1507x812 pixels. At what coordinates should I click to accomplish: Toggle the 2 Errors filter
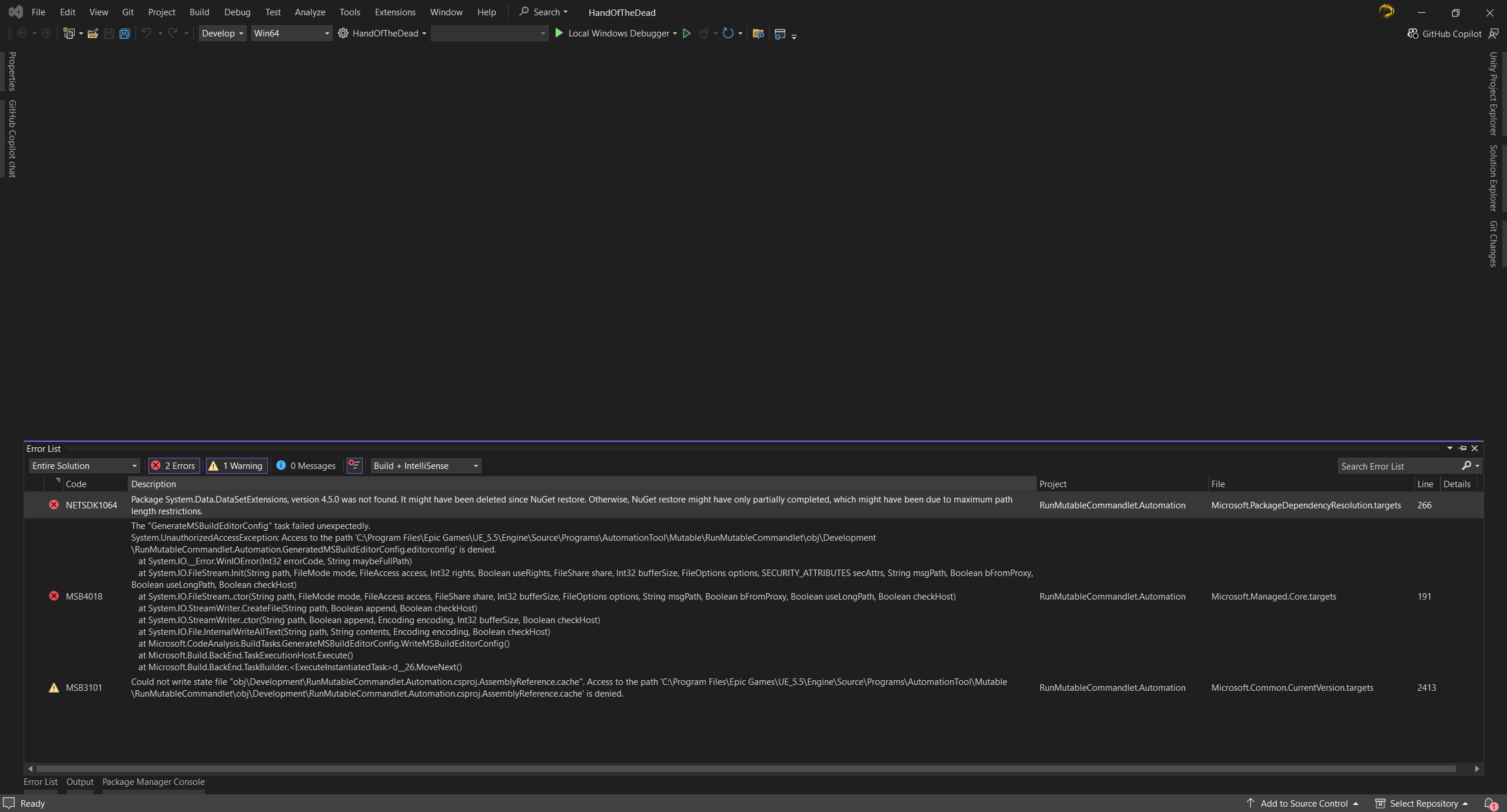click(x=174, y=465)
